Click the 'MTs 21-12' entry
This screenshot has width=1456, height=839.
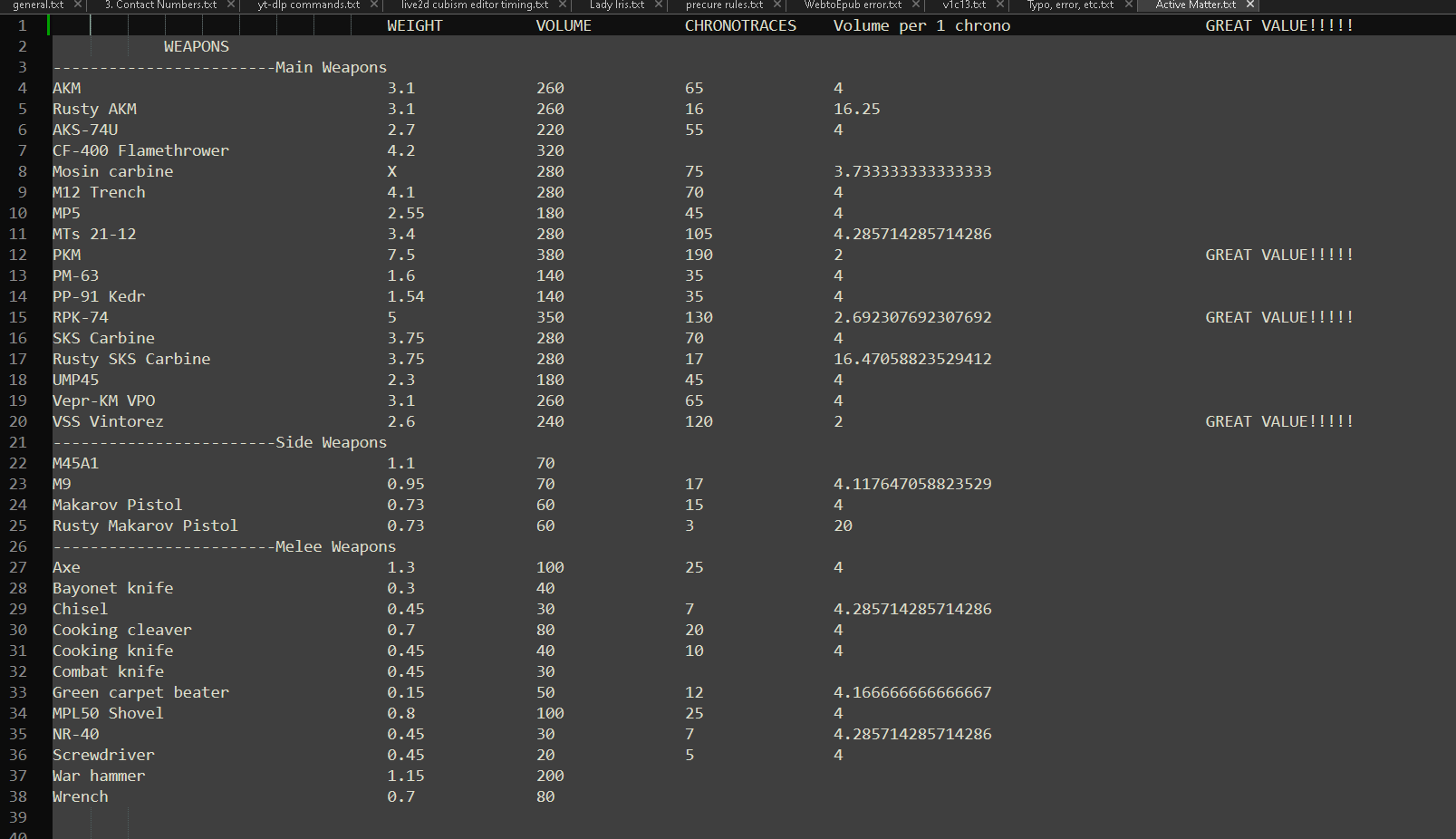point(94,234)
